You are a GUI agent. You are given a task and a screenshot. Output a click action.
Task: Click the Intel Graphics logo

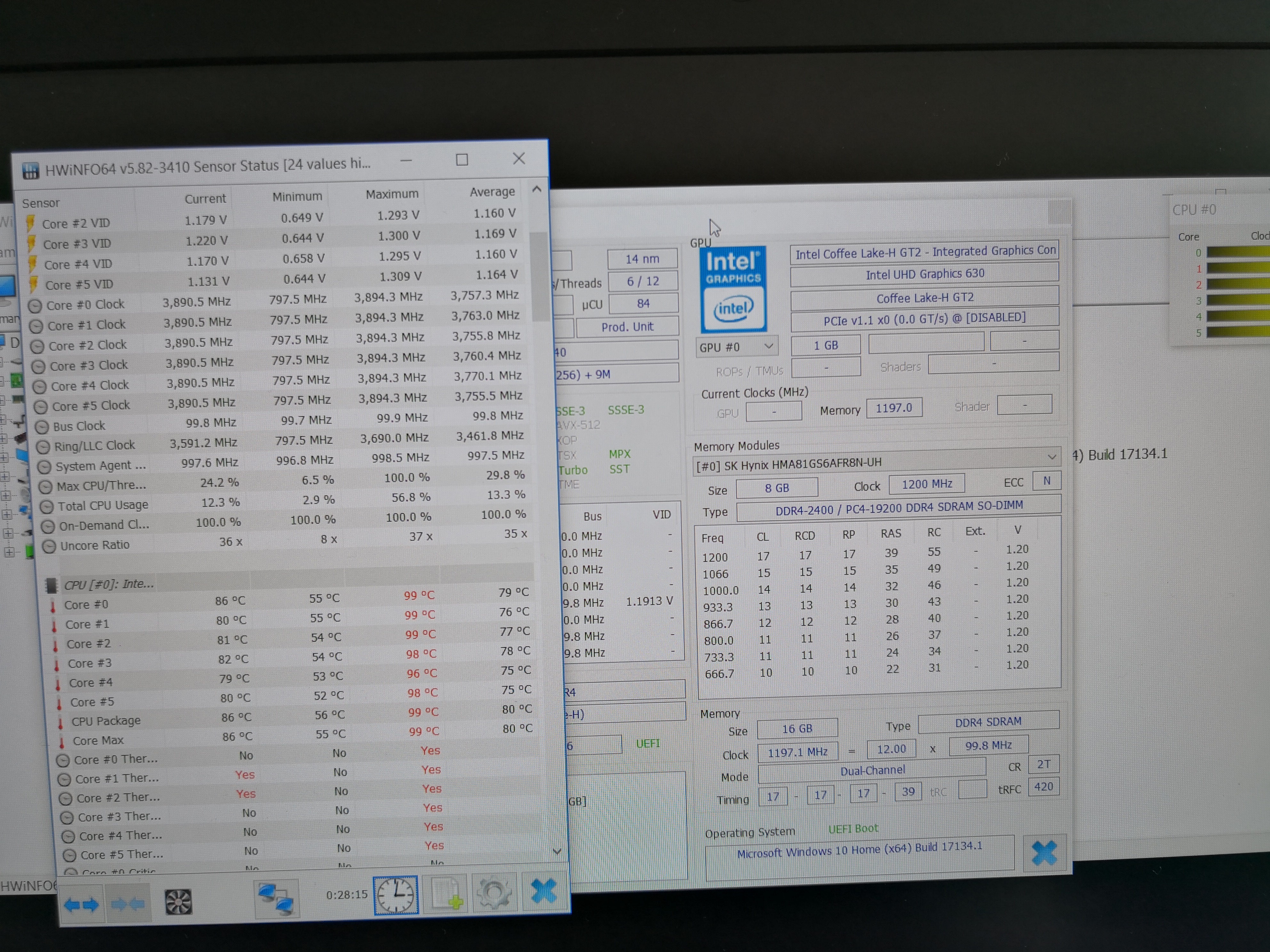pyautogui.click(x=733, y=289)
